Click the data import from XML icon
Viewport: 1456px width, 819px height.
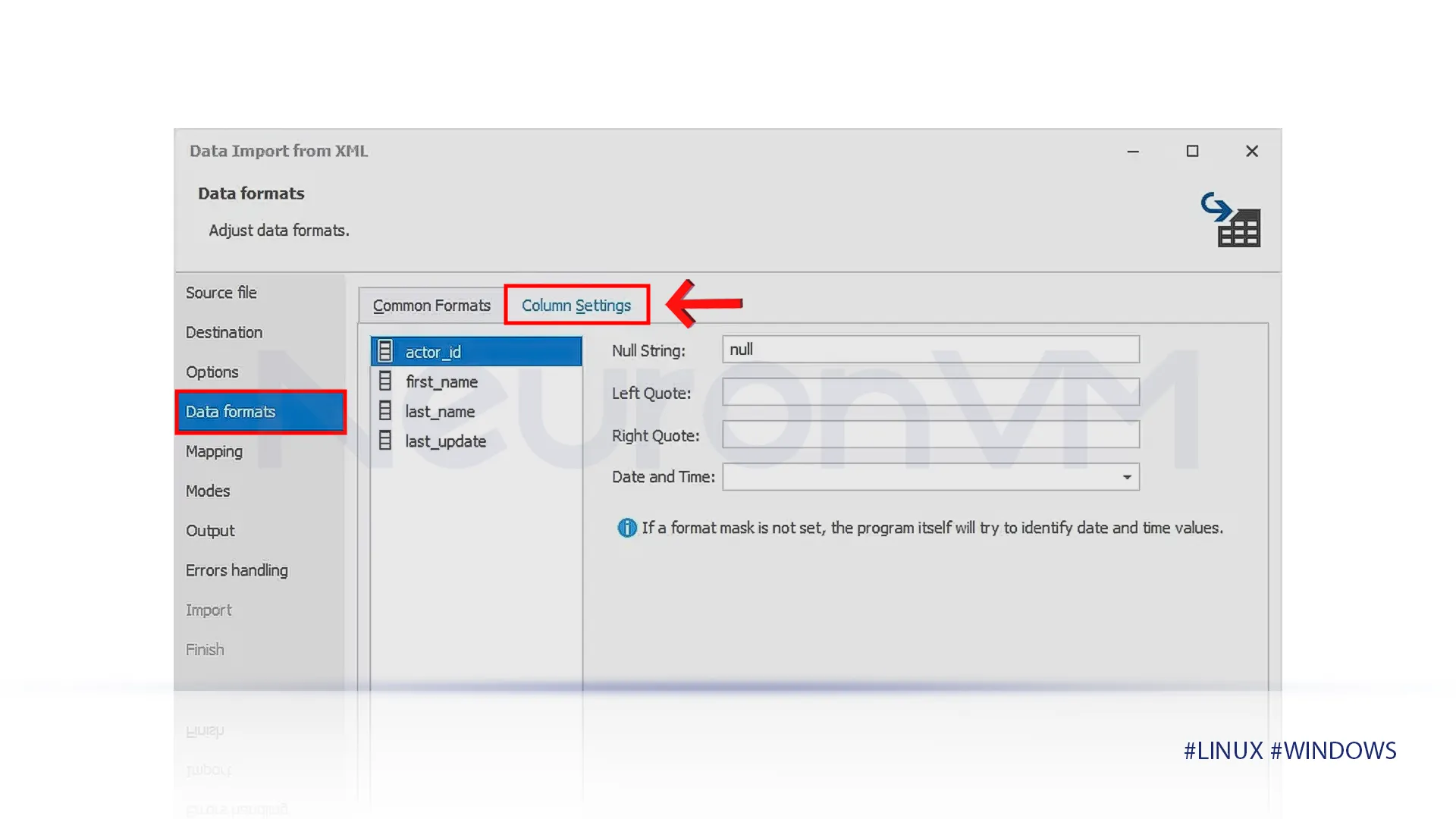1229,220
